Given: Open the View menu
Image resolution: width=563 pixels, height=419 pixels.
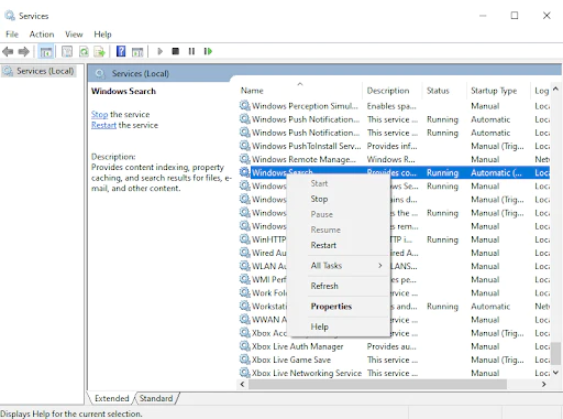Looking at the screenshot, I should click(74, 34).
